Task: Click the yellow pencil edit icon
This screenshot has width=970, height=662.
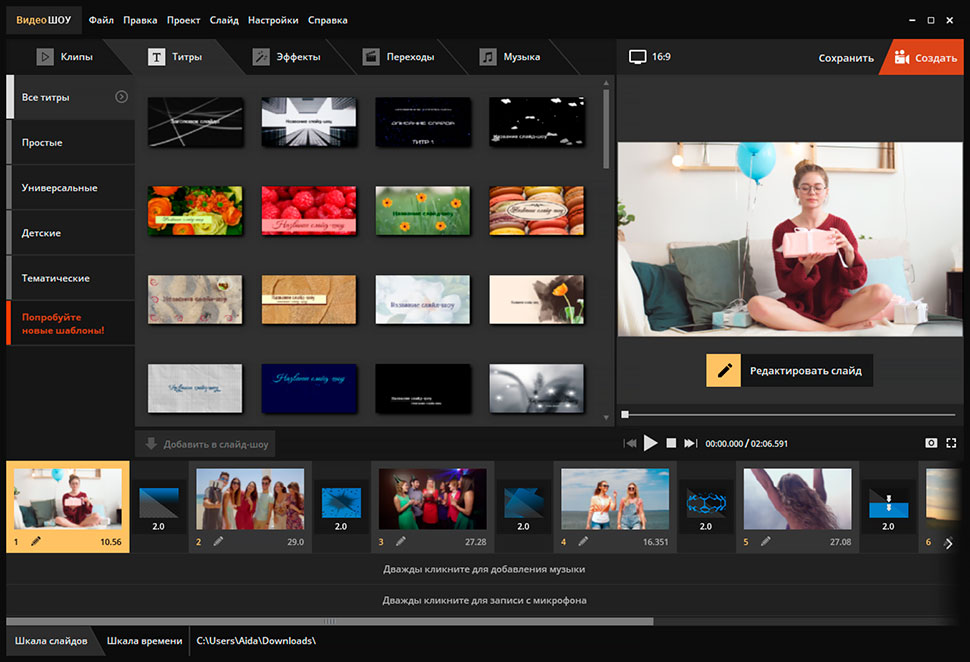Action: [723, 371]
